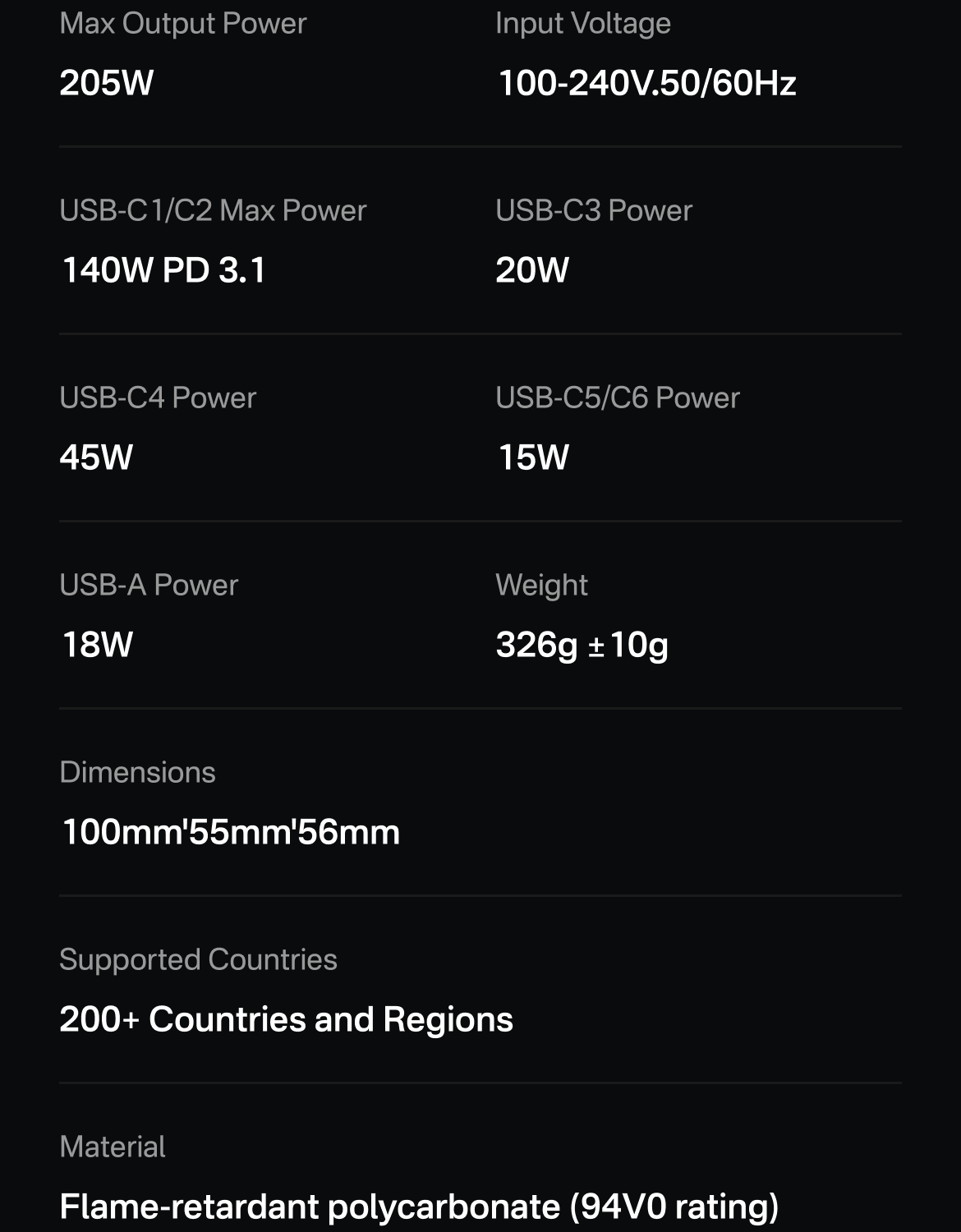
Task: Select the 20W USB-C3 value
Action: tap(532, 269)
